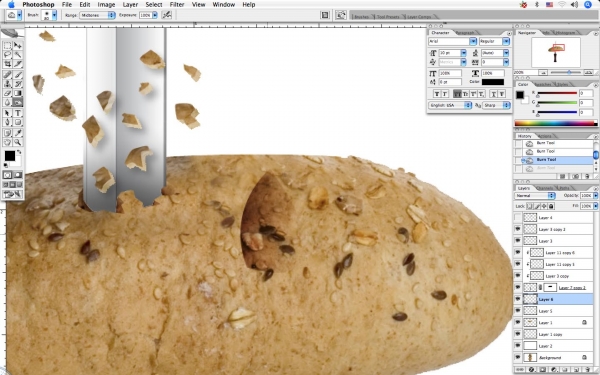600x375 pixels.
Task: Open the Select menu
Action: click(x=153, y=5)
